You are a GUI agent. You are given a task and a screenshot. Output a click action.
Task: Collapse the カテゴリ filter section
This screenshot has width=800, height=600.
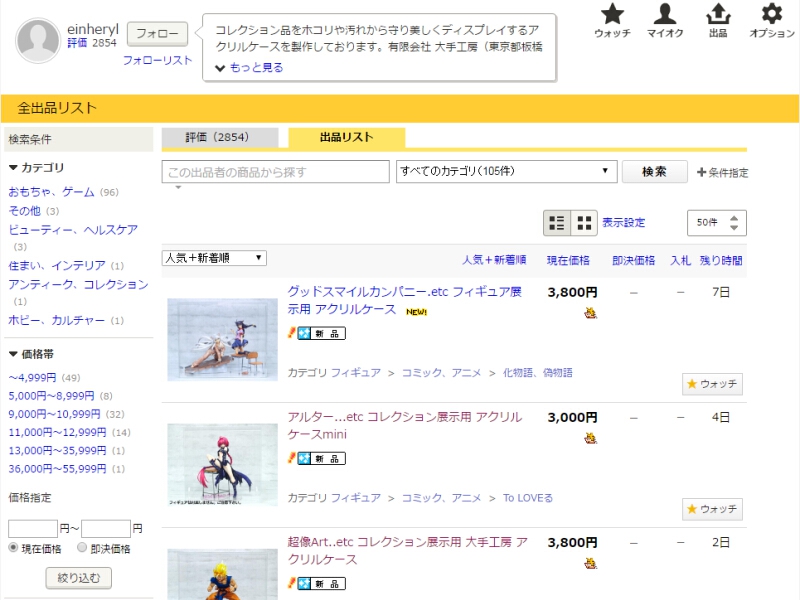[x=14, y=168]
